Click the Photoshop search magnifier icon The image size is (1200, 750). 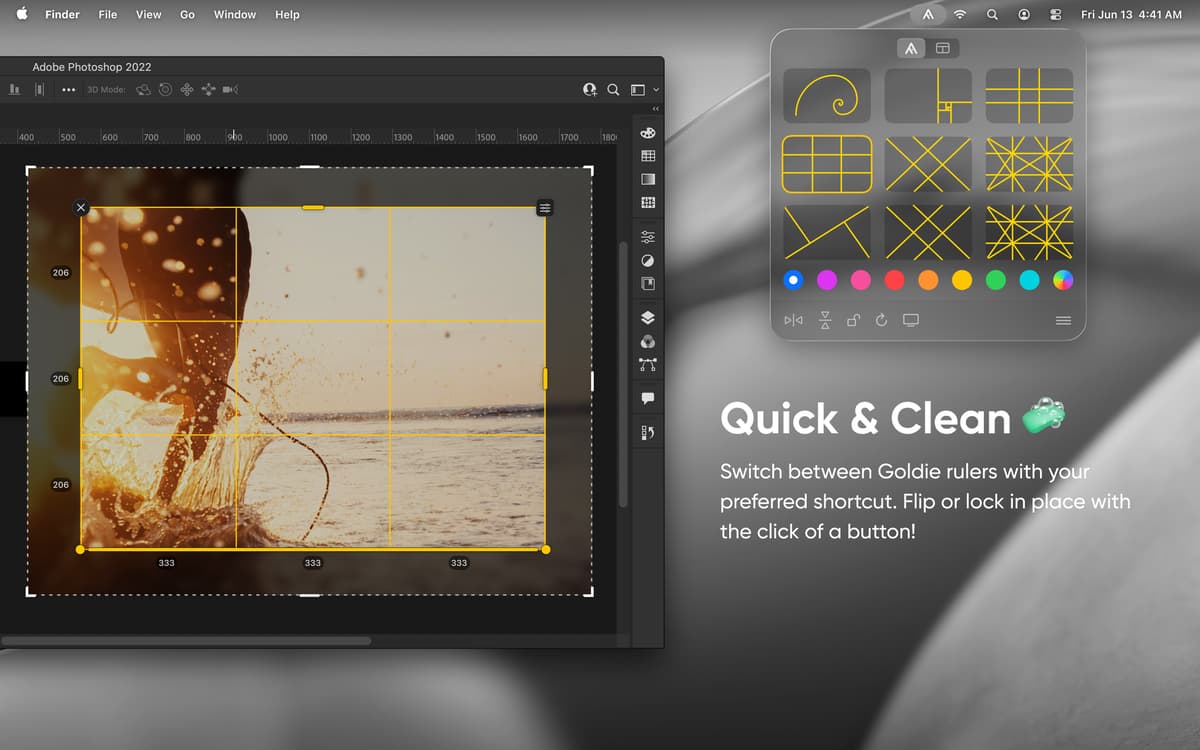tap(614, 90)
